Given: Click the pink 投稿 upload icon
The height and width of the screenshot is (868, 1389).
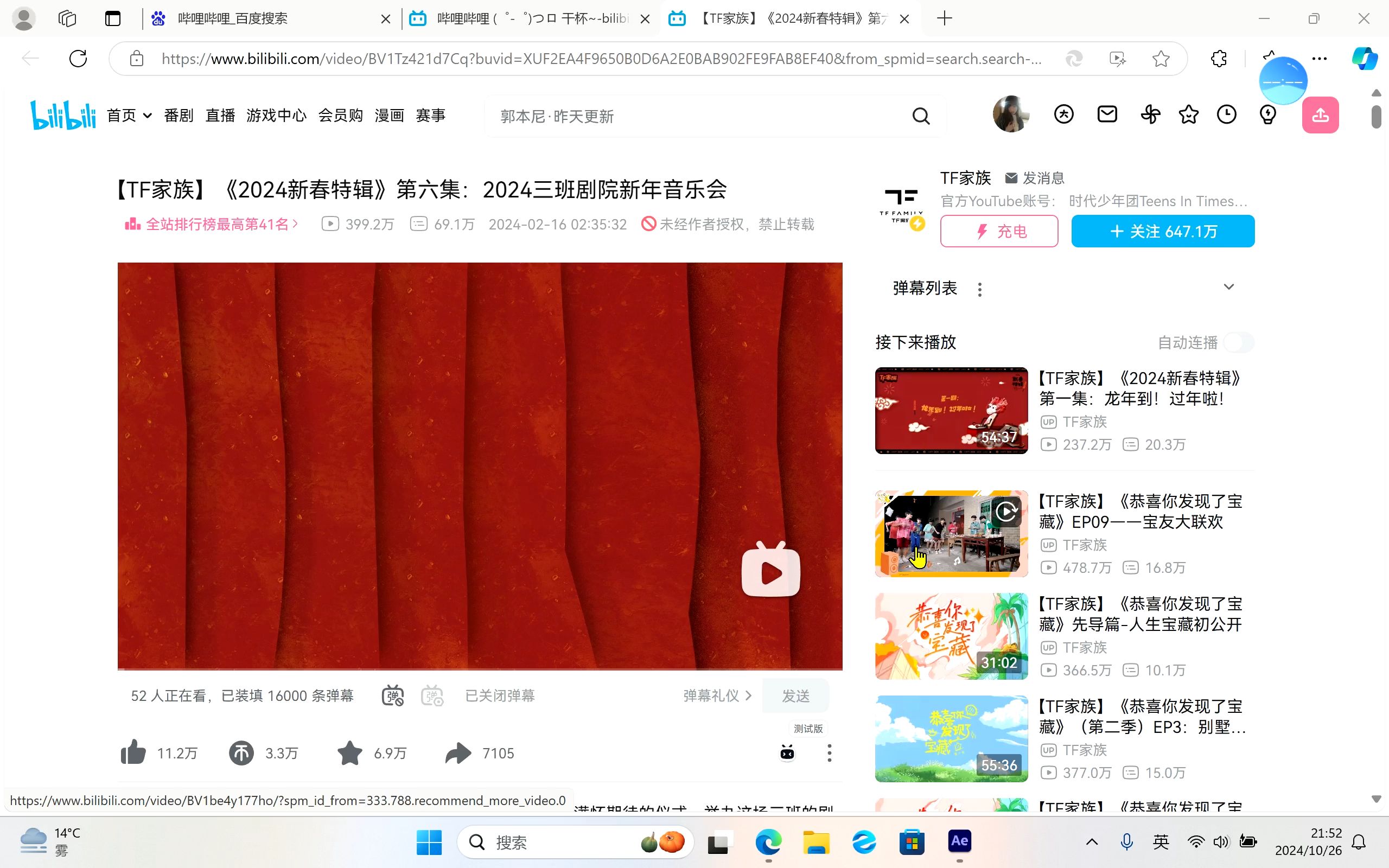Looking at the screenshot, I should click(x=1321, y=115).
